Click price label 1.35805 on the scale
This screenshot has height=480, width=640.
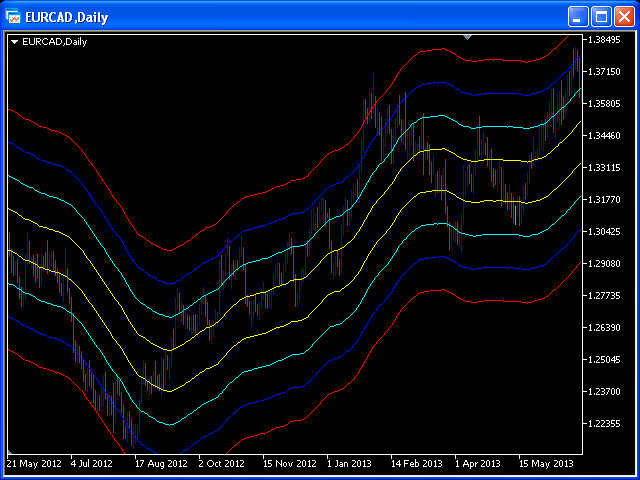(x=605, y=104)
